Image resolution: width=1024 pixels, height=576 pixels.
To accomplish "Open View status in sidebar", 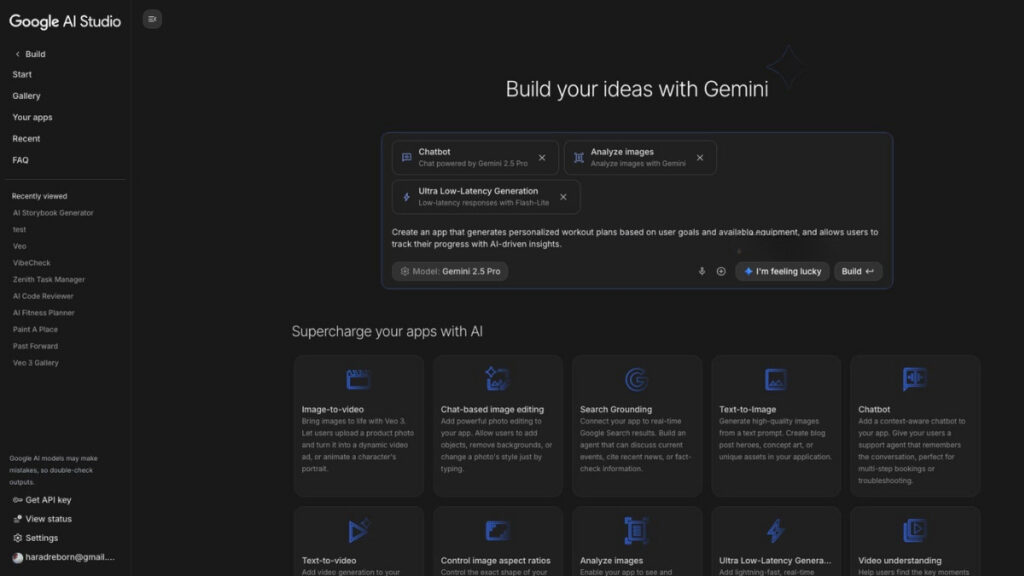I will (48, 519).
